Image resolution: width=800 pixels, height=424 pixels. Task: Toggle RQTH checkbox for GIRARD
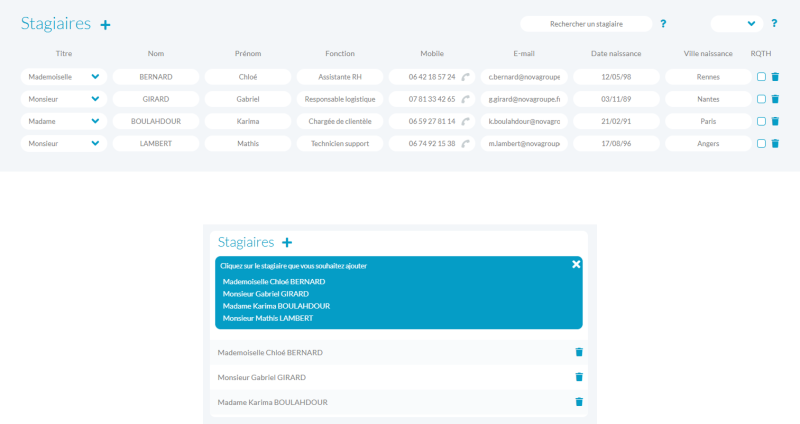761,99
